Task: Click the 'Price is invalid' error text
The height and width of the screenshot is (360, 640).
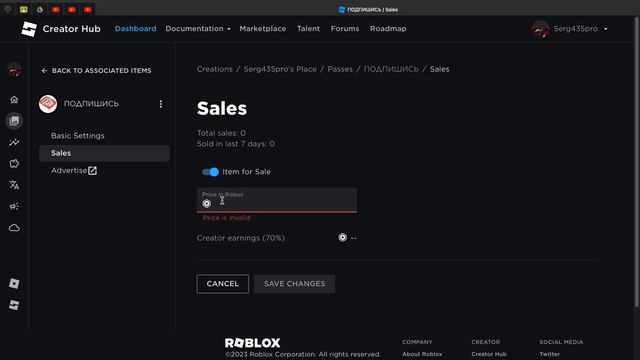Action: click(x=227, y=218)
